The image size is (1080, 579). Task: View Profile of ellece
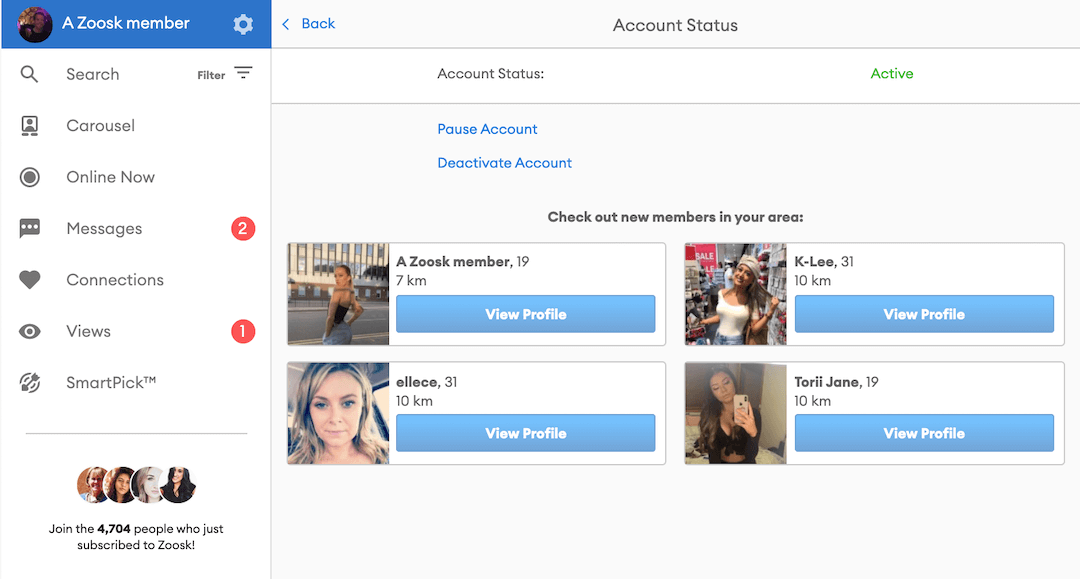[525, 433]
